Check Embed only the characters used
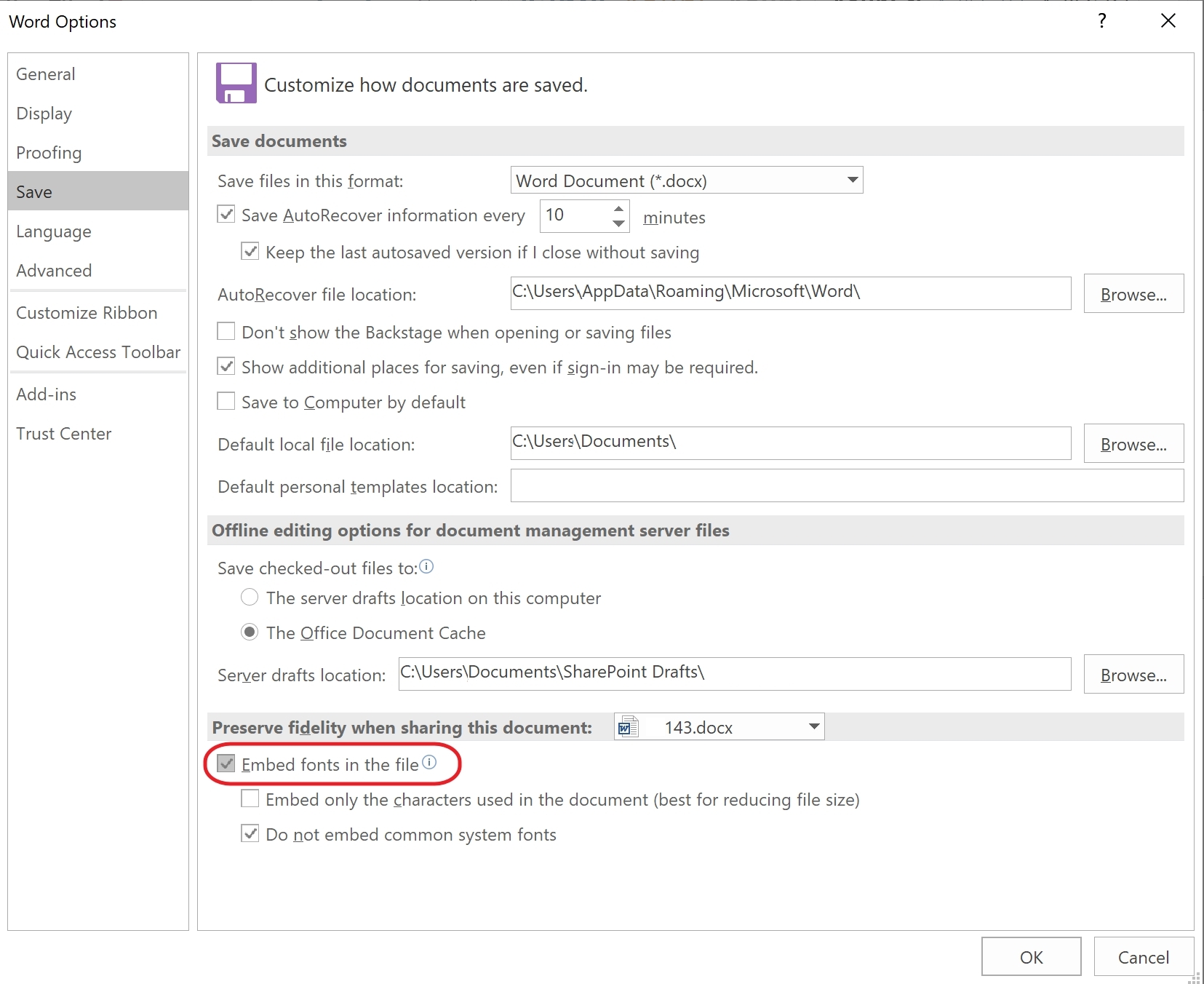This screenshot has width=1204, height=984. click(x=250, y=798)
